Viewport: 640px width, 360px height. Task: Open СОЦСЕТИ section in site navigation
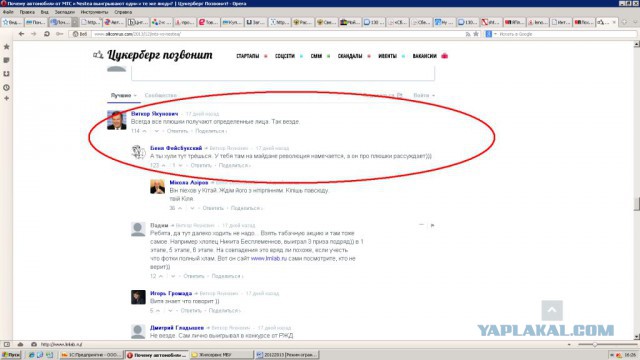pos(284,56)
